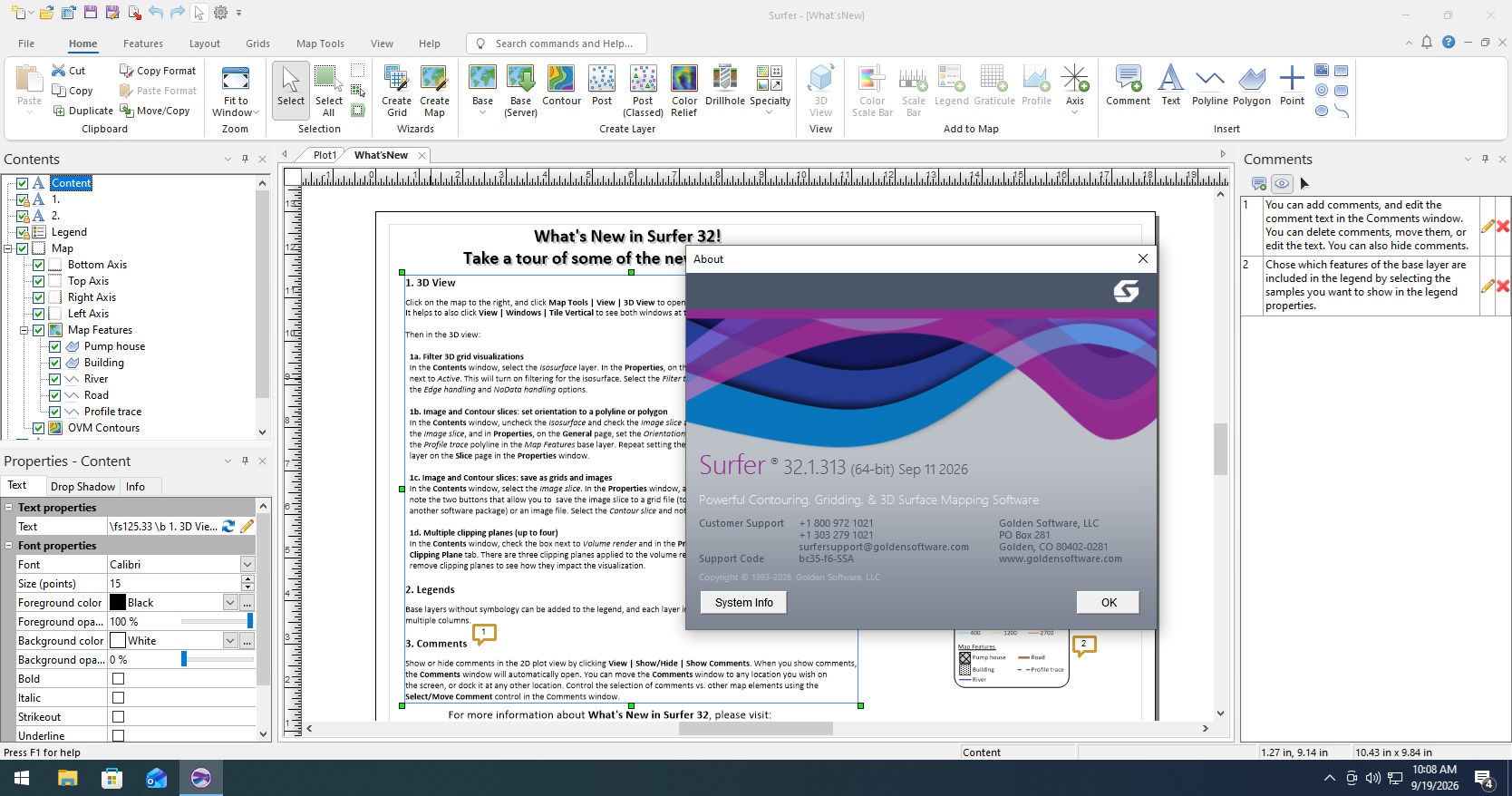The image size is (1512, 796).
Task: Open the Grids ribbon tab
Action: 257,44
